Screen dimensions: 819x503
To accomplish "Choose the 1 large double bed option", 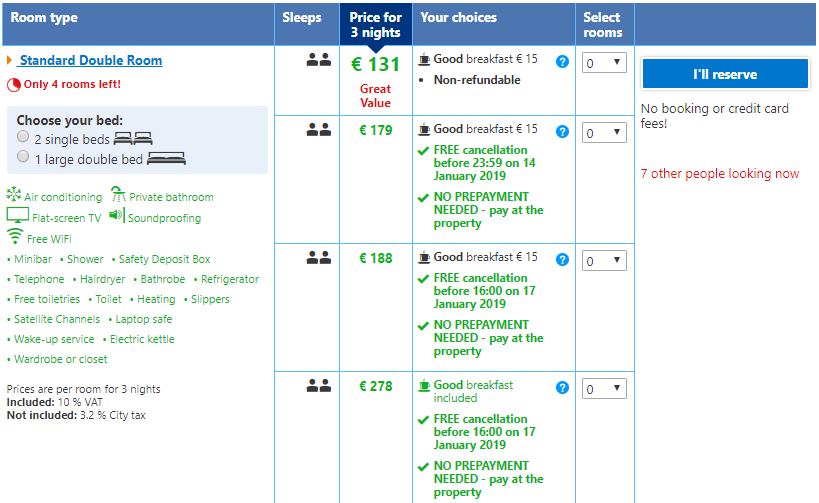I will coord(23,157).
